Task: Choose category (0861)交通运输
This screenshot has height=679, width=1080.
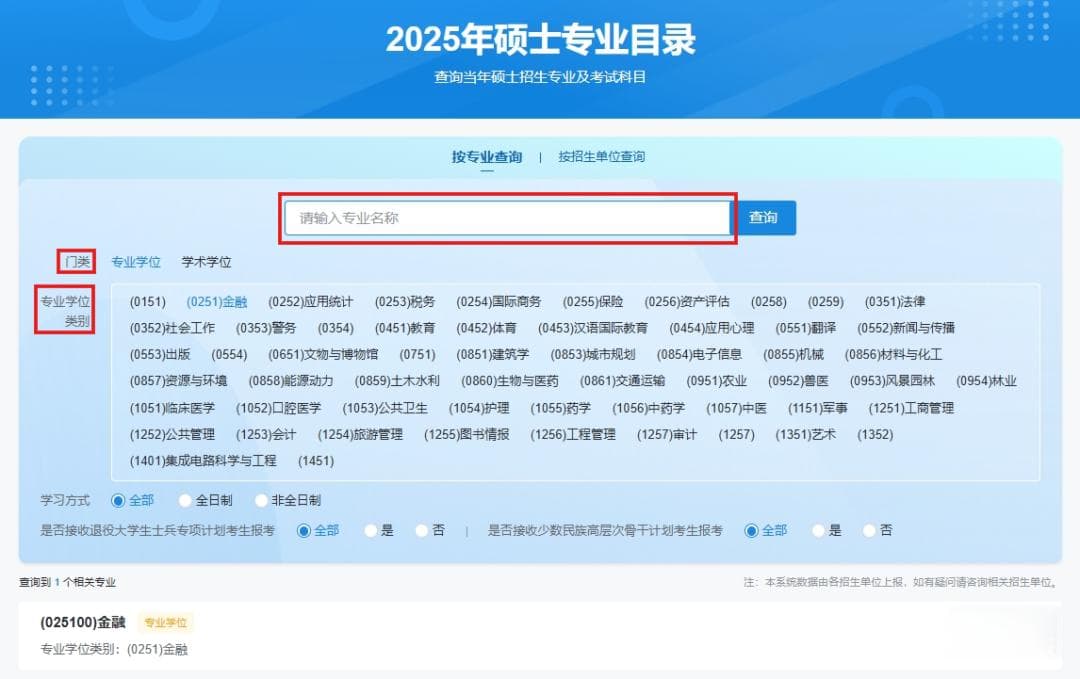Action: 622,381
